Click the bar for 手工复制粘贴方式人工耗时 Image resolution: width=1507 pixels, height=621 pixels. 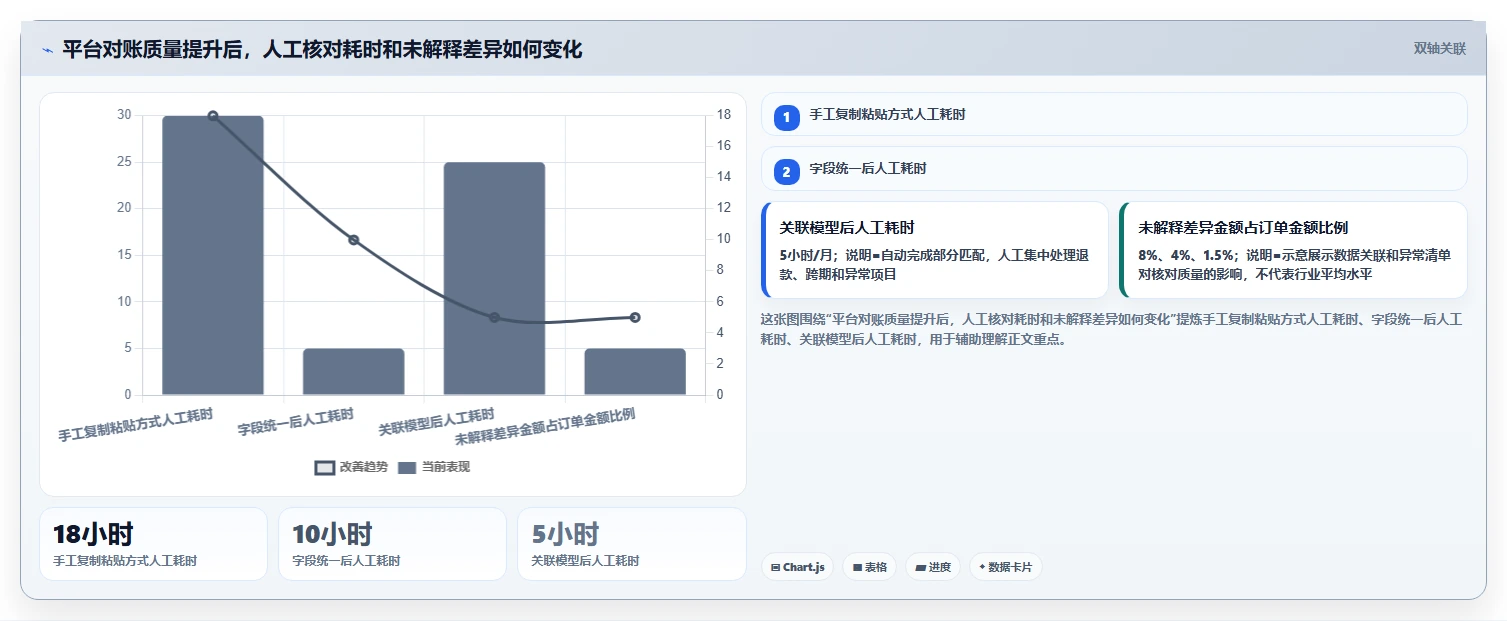213,255
